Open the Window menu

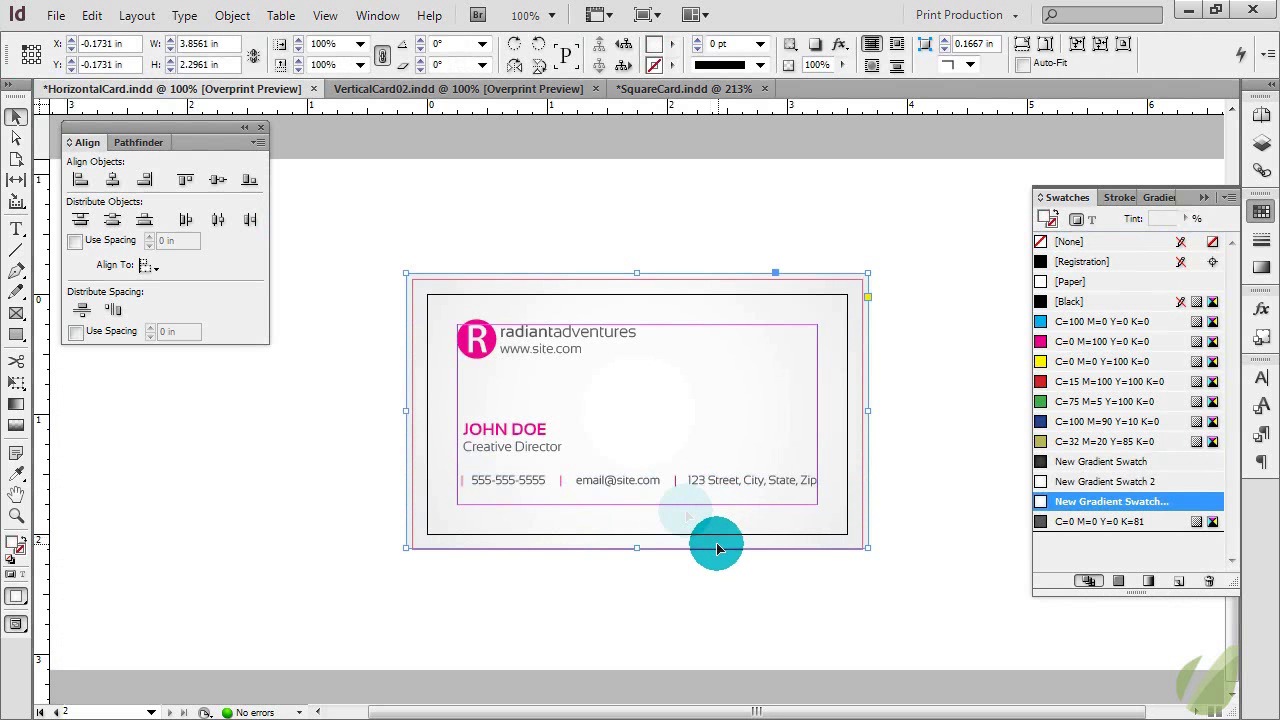tap(378, 15)
